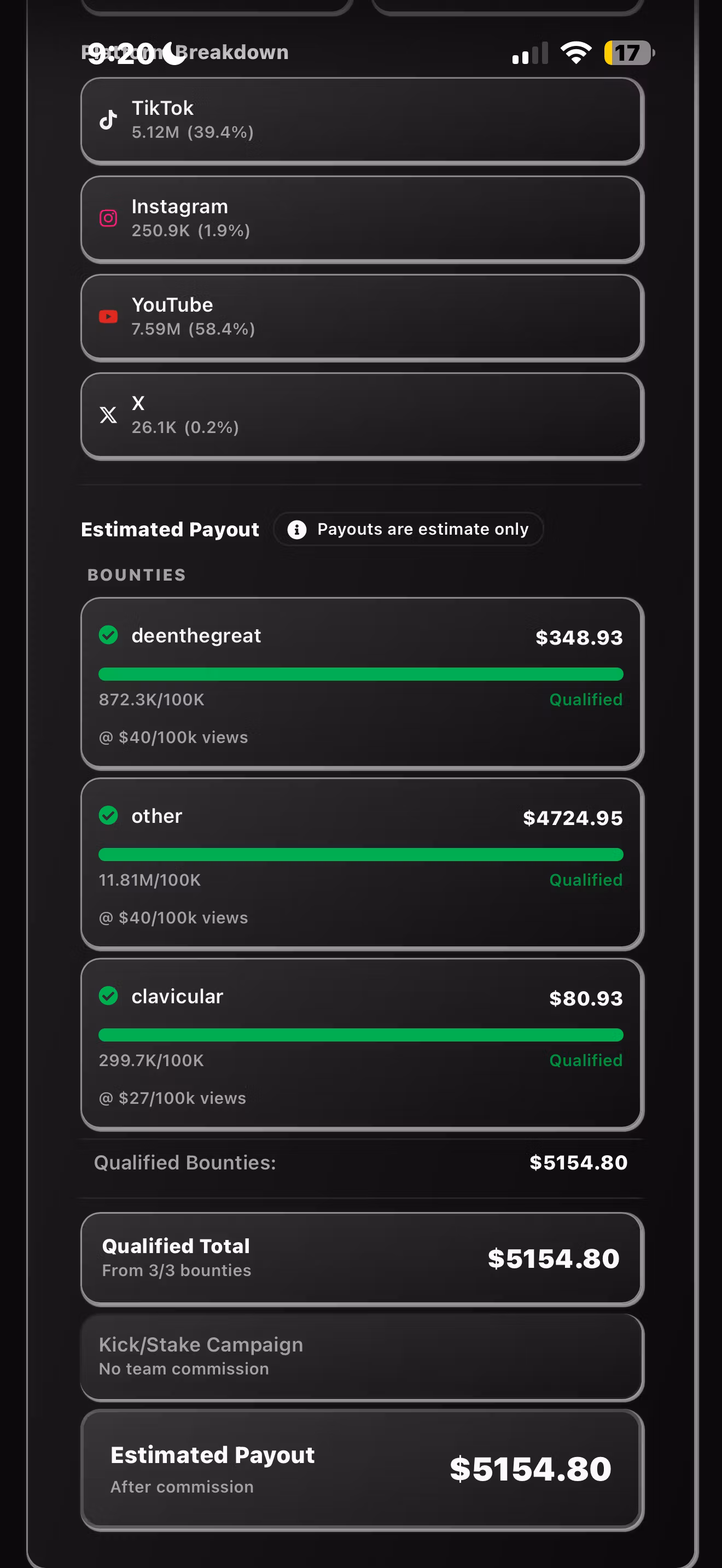Tap the green check next to deenthegreat

(108, 635)
